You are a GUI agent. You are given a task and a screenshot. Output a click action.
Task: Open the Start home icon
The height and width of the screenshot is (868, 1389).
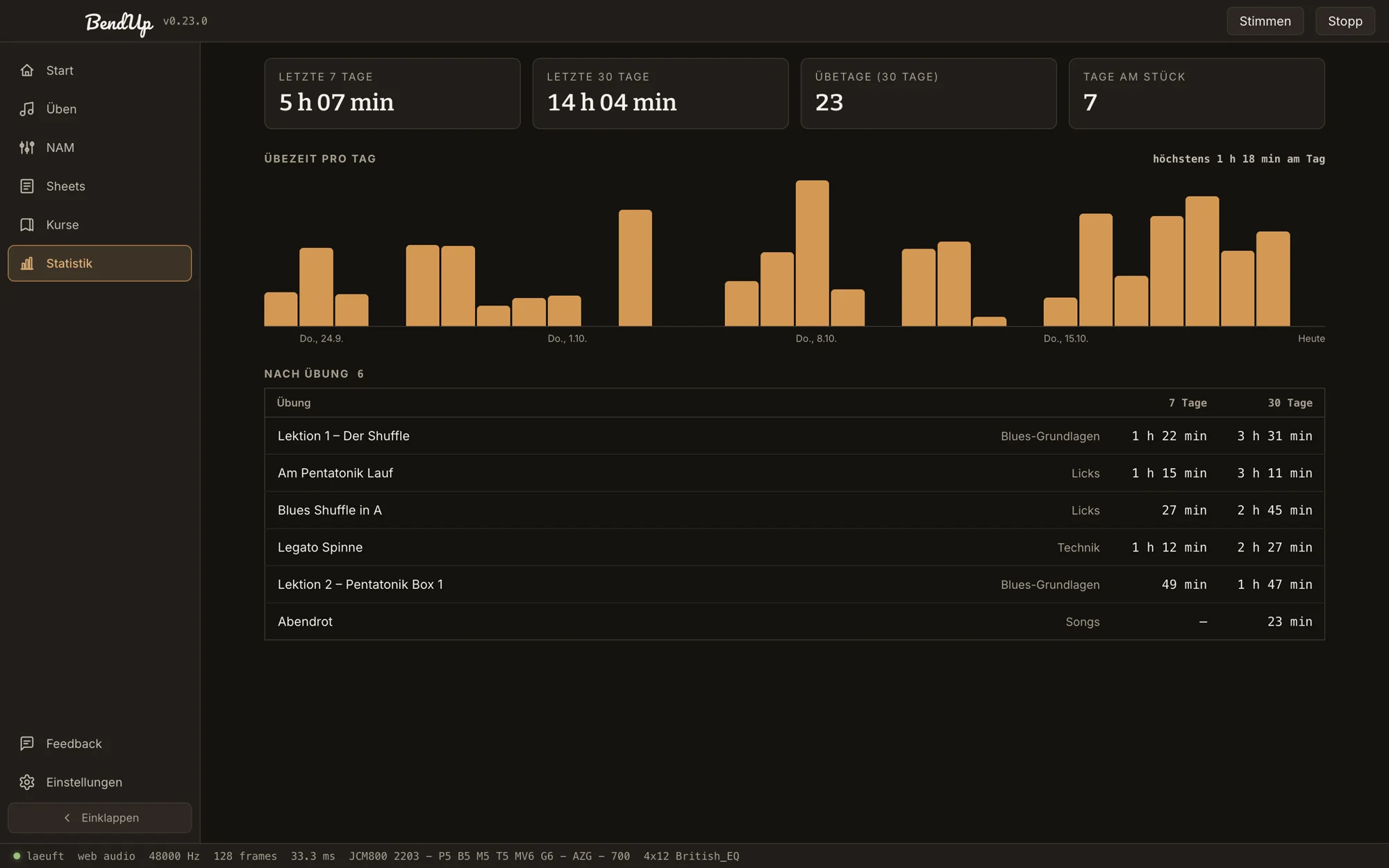[x=27, y=70]
